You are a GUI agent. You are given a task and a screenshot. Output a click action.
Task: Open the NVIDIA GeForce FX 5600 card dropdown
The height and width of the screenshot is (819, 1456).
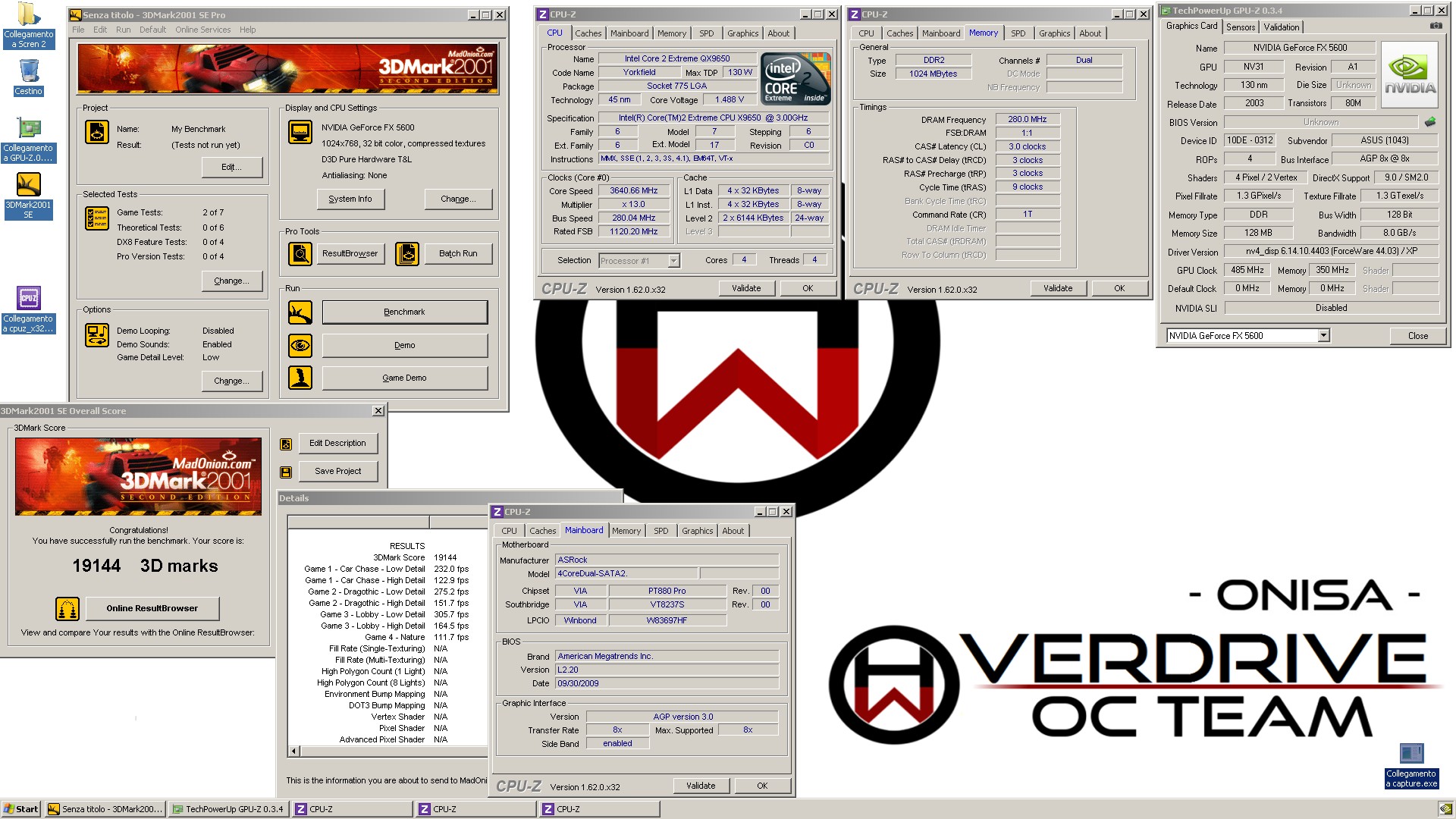point(1323,336)
